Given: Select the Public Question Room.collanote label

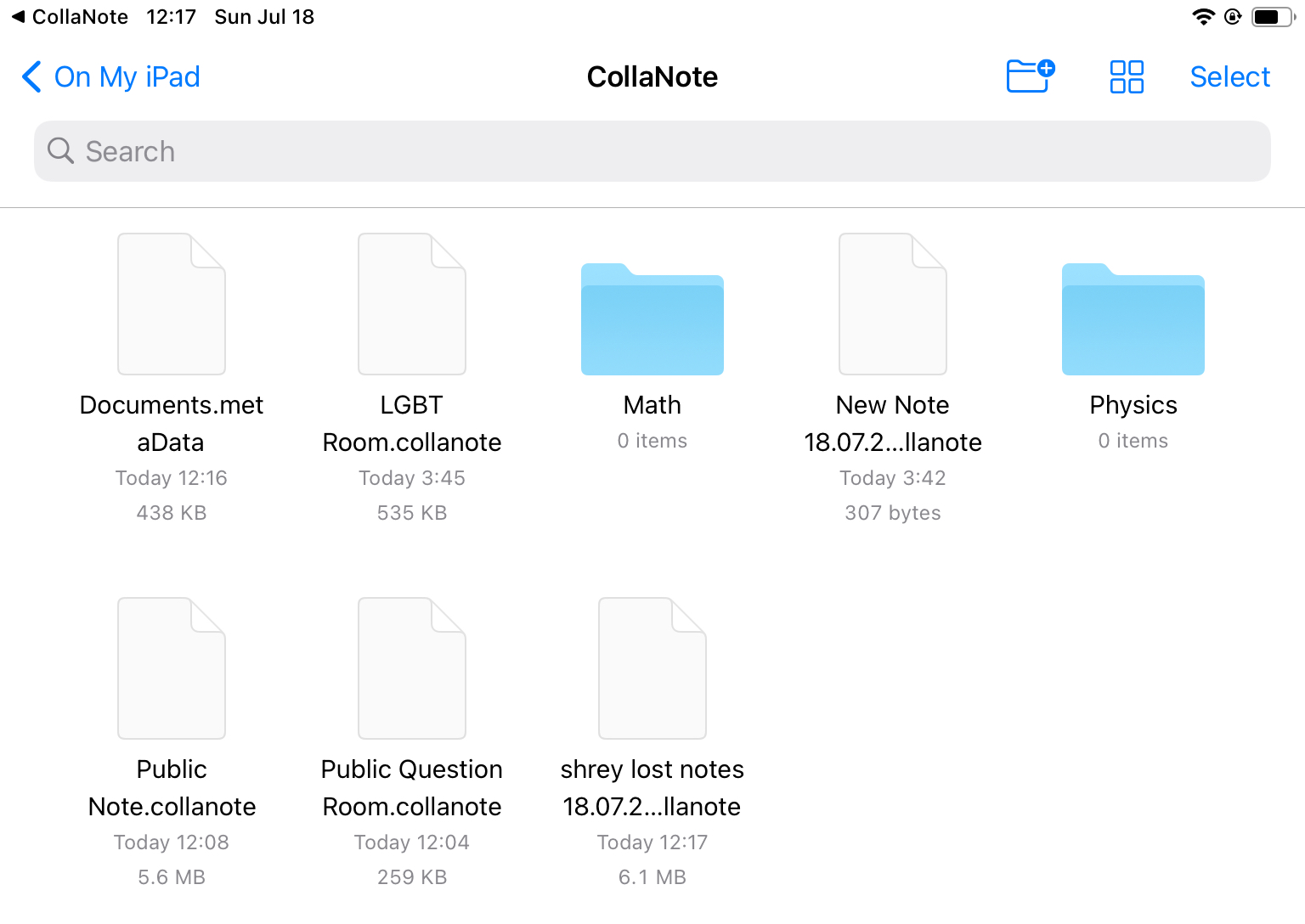Looking at the screenshot, I should coord(412,787).
